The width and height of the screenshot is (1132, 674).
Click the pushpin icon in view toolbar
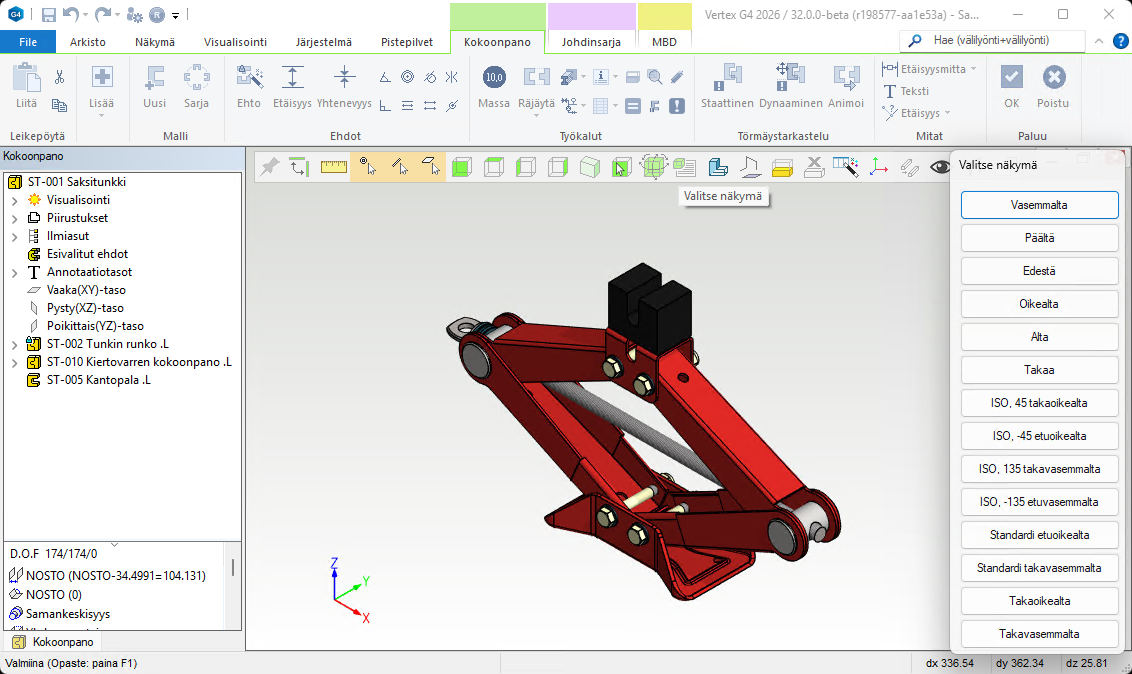pyautogui.click(x=269, y=167)
